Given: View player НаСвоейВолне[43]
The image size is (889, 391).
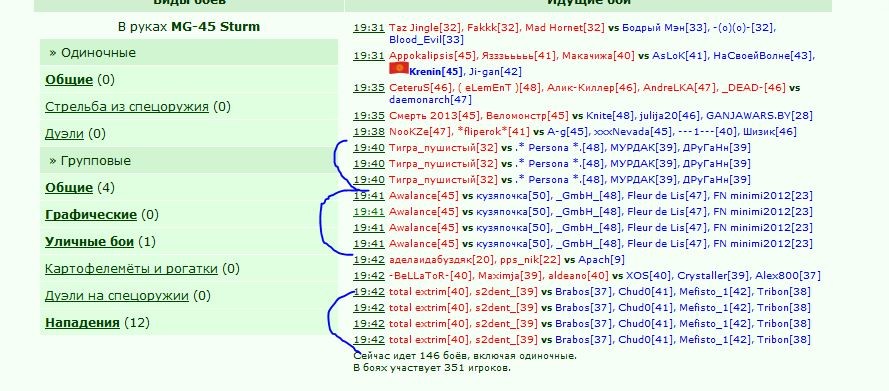Looking at the screenshot, I should click(764, 56).
